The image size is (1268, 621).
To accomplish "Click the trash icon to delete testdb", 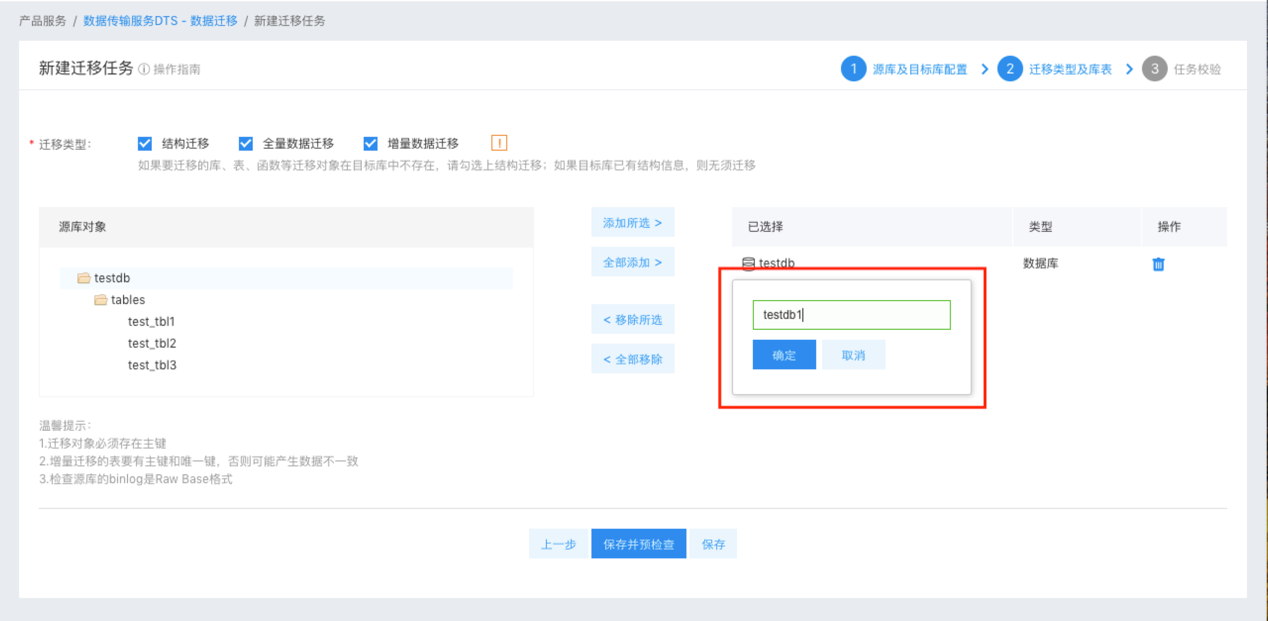I will tap(1158, 264).
